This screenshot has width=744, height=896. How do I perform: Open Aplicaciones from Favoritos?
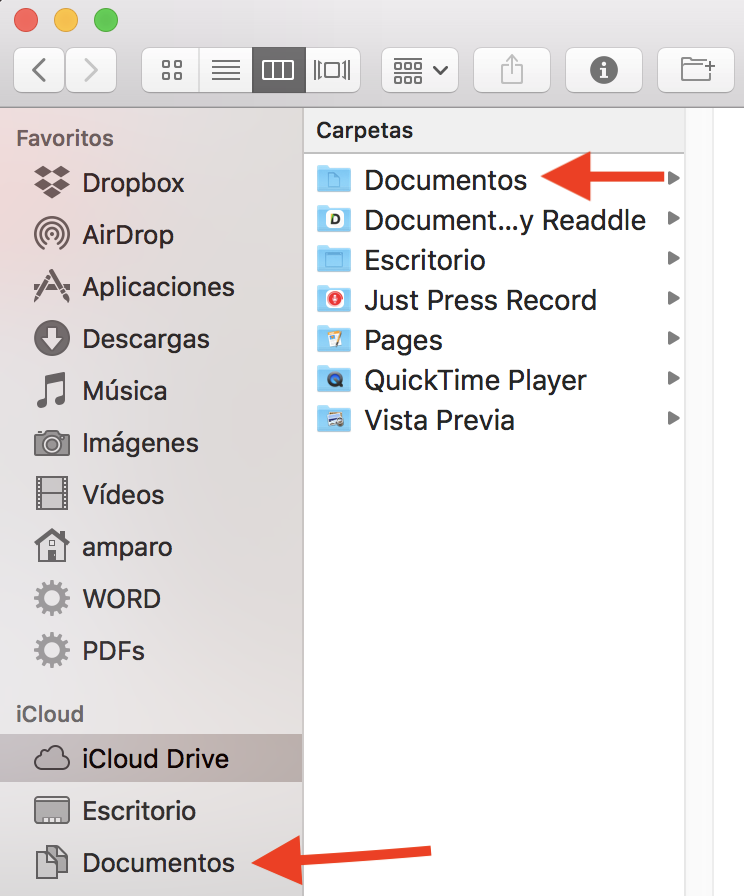pyautogui.click(x=158, y=287)
